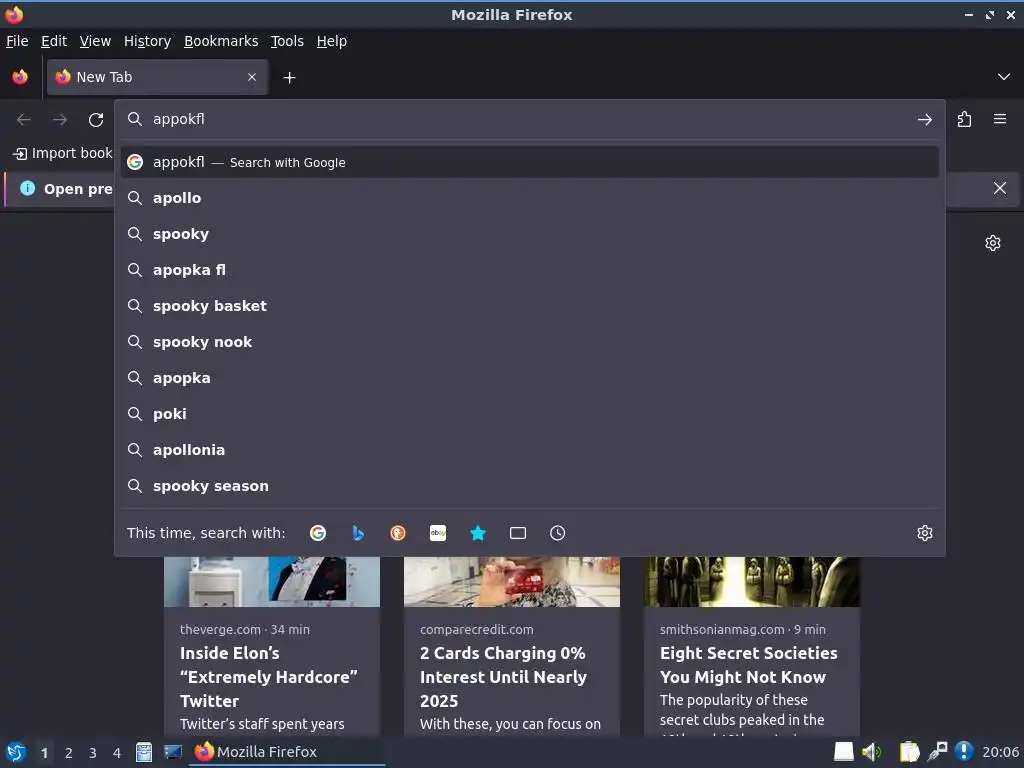Select the apollonia suggestion

(530, 449)
